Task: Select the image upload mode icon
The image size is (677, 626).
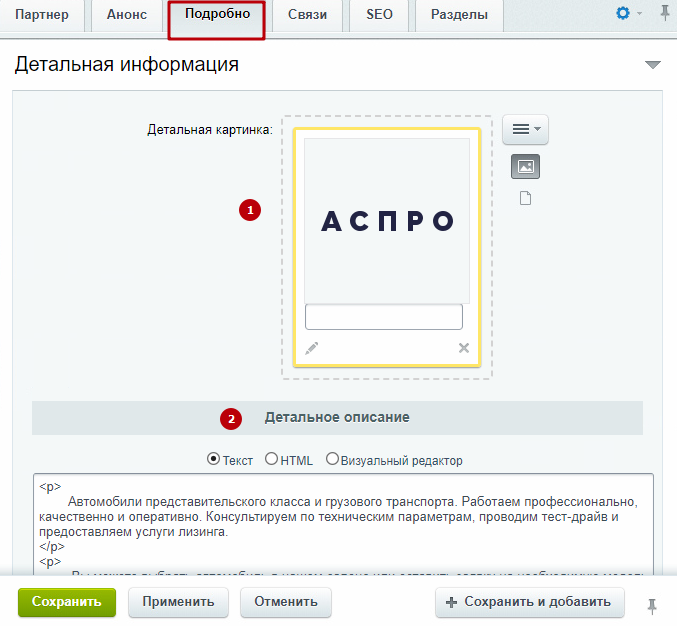Action: pyautogui.click(x=525, y=166)
